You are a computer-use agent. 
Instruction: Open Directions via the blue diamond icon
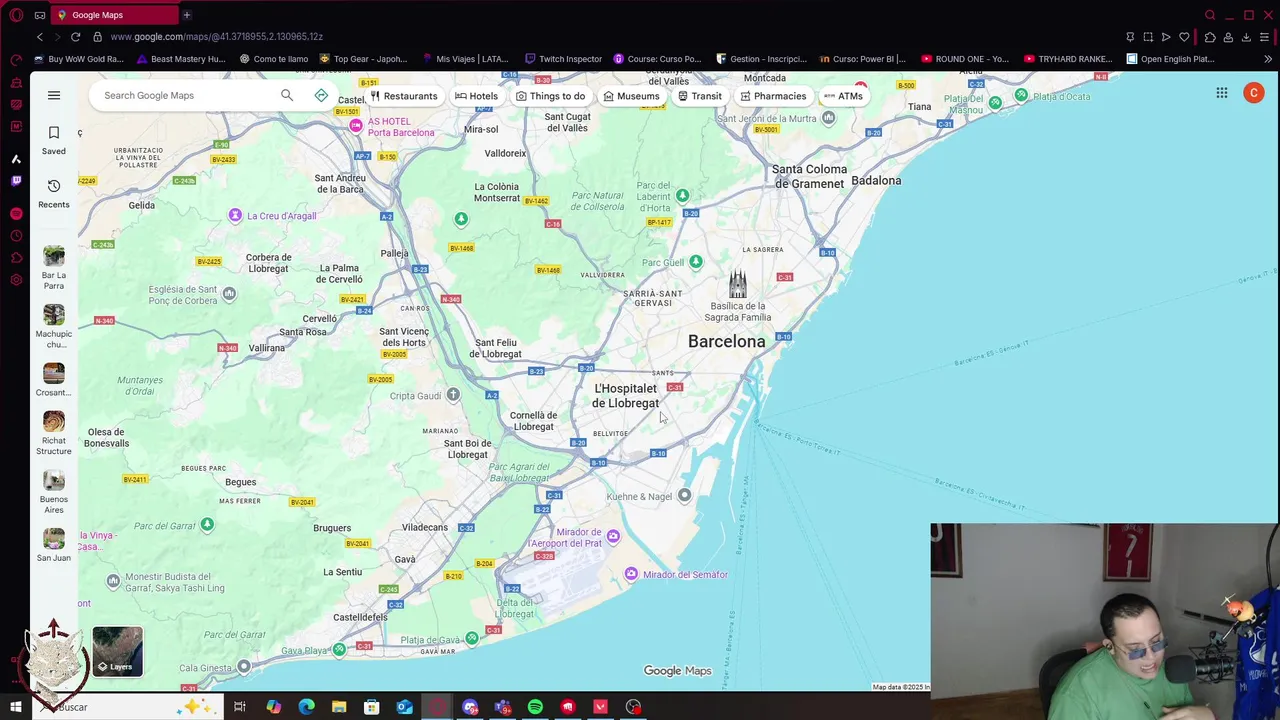(321, 95)
